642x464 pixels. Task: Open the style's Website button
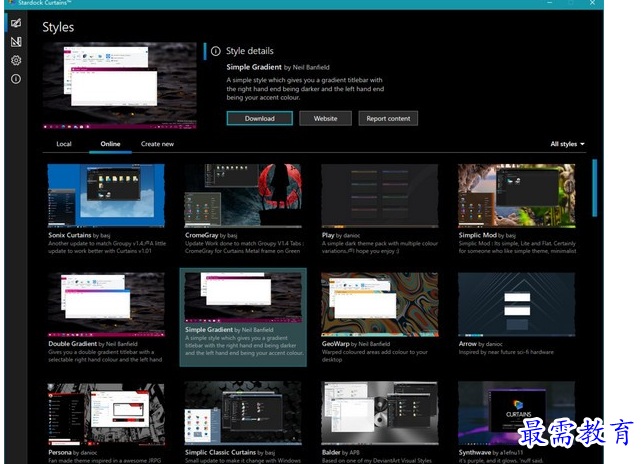326,118
